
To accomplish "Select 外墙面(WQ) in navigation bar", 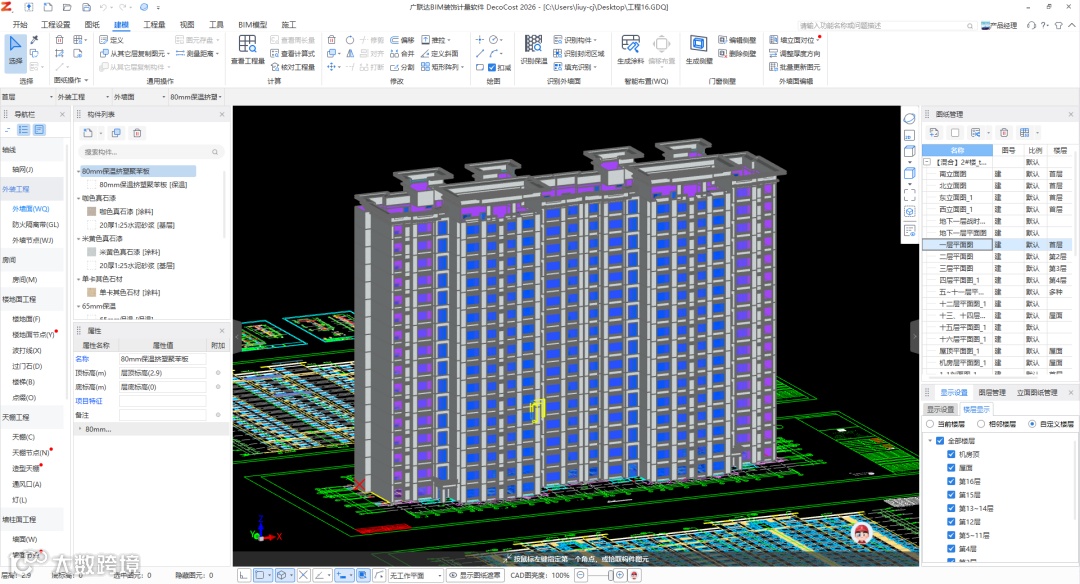I will click(31, 209).
